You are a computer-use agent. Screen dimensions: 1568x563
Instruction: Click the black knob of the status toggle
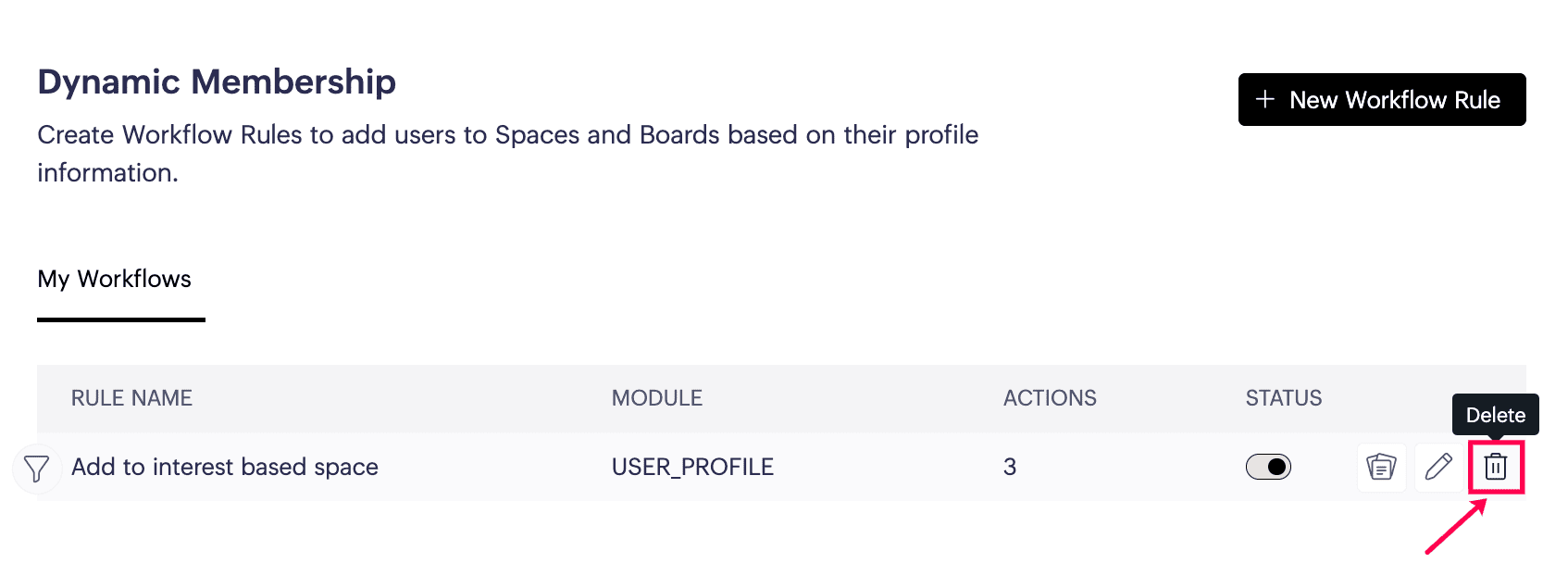(x=1277, y=467)
